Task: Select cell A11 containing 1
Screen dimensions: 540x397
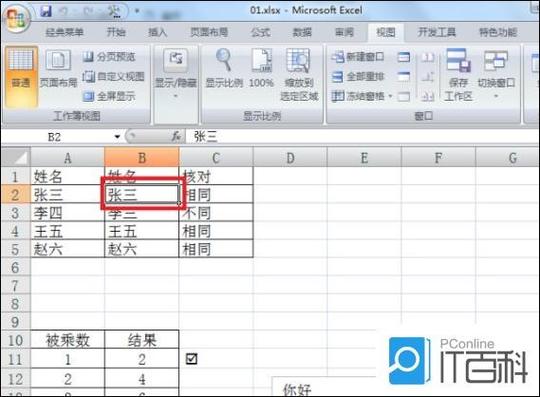Action: [68, 359]
